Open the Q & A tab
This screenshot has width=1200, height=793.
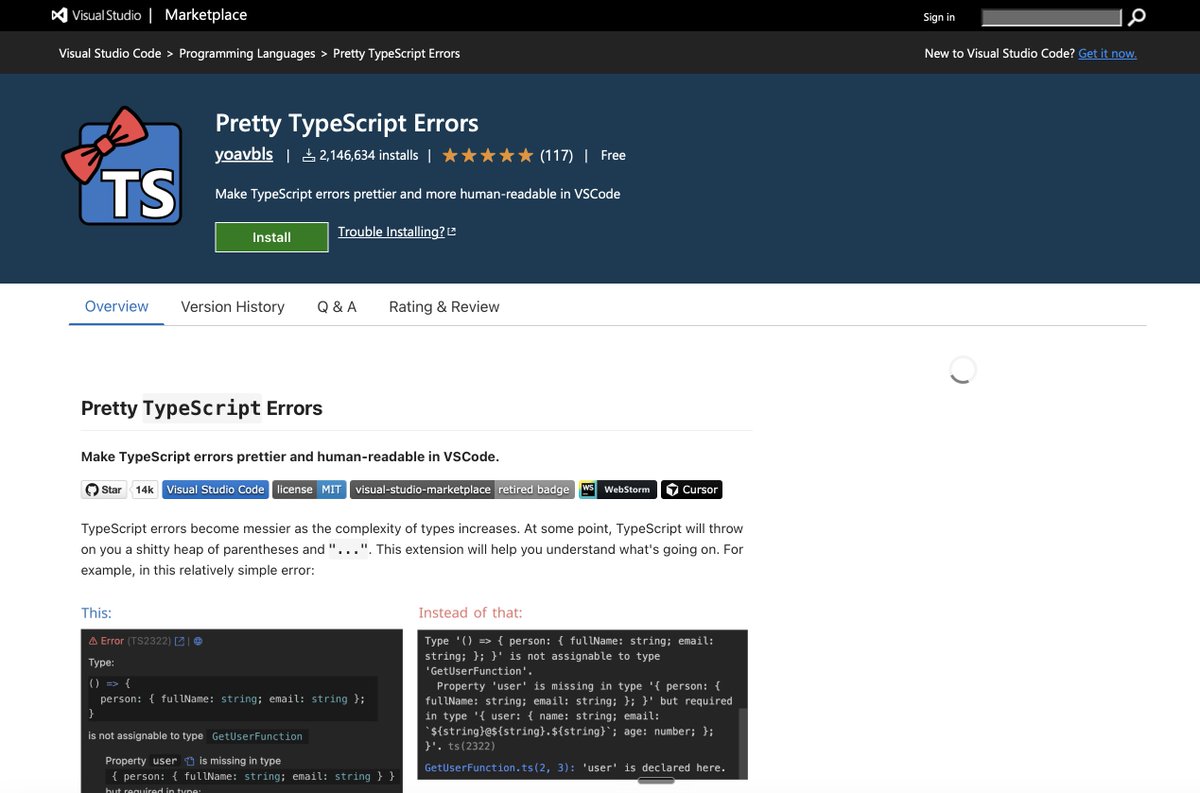[x=337, y=307]
